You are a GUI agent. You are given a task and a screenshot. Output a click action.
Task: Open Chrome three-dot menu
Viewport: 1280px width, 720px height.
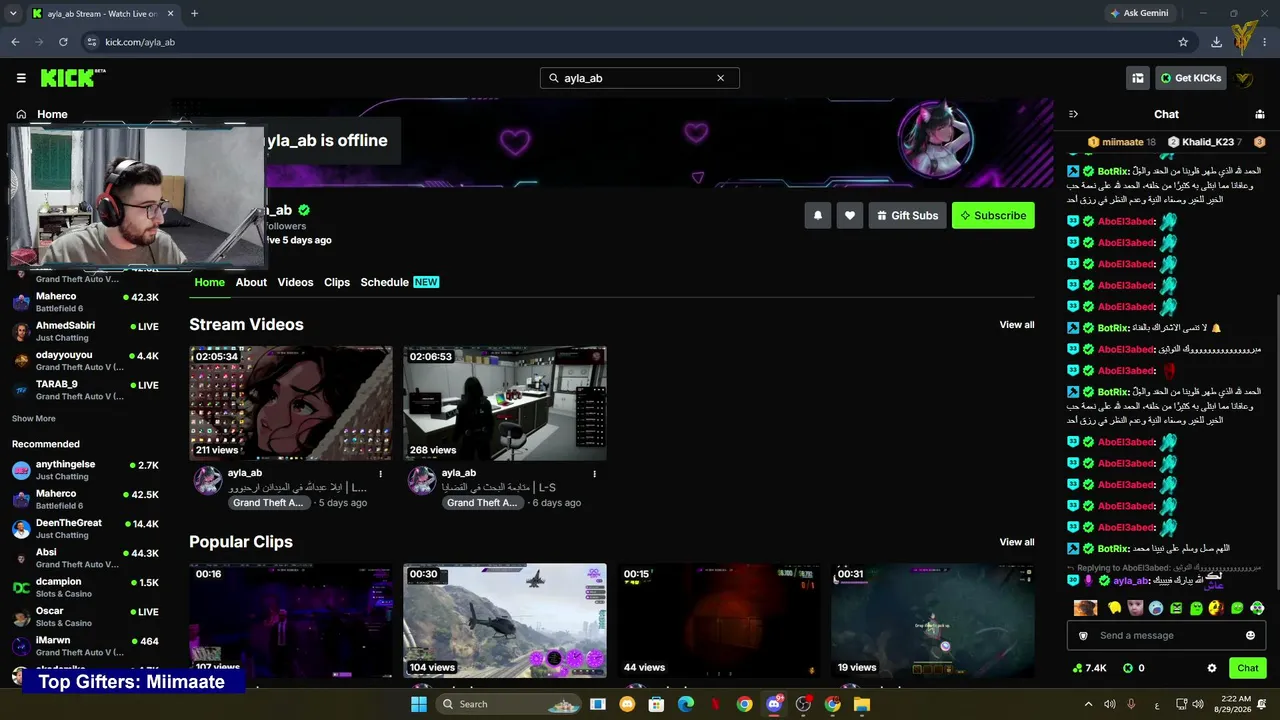coord(1266,42)
